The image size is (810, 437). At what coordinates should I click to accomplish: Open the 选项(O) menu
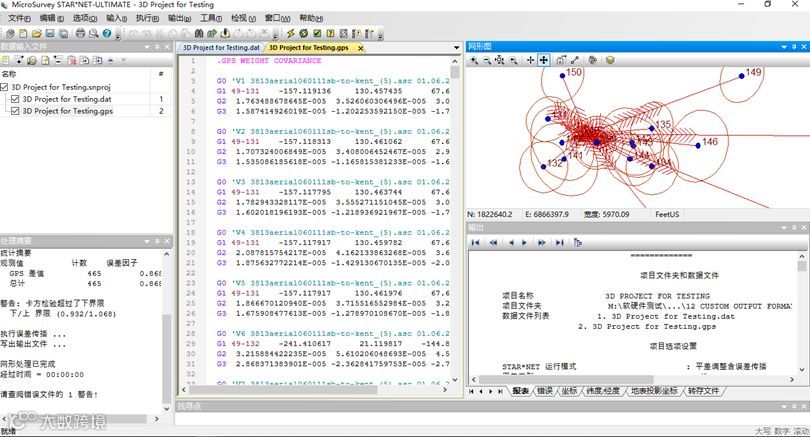(84, 18)
